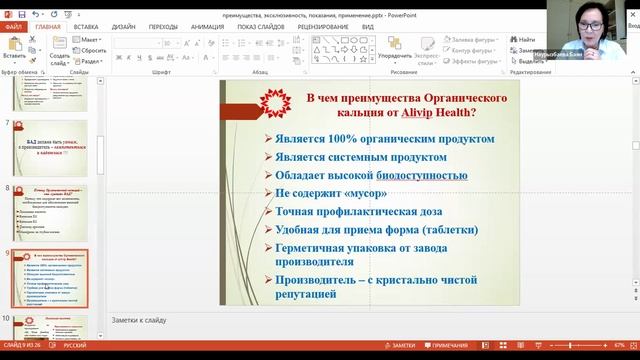Open the ФАЙЛ (File) tab
Image resolution: width=640 pixels, height=360 pixels.
tap(13, 27)
